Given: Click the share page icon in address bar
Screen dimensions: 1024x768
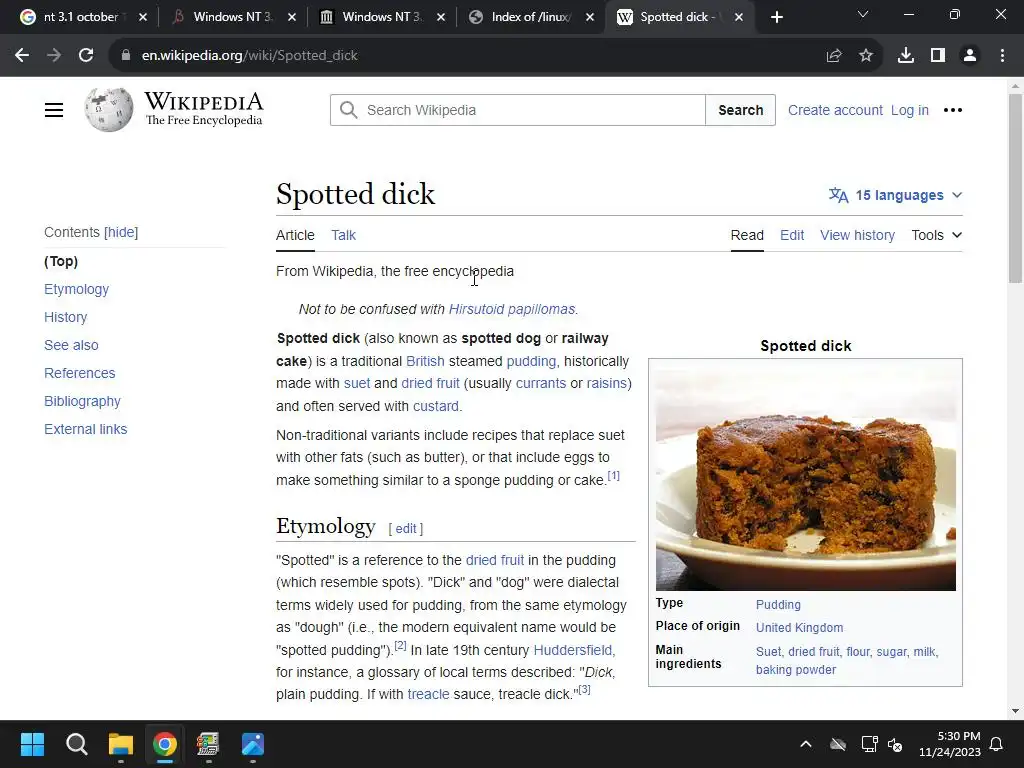Looking at the screenshot, I should click(834, 56).
